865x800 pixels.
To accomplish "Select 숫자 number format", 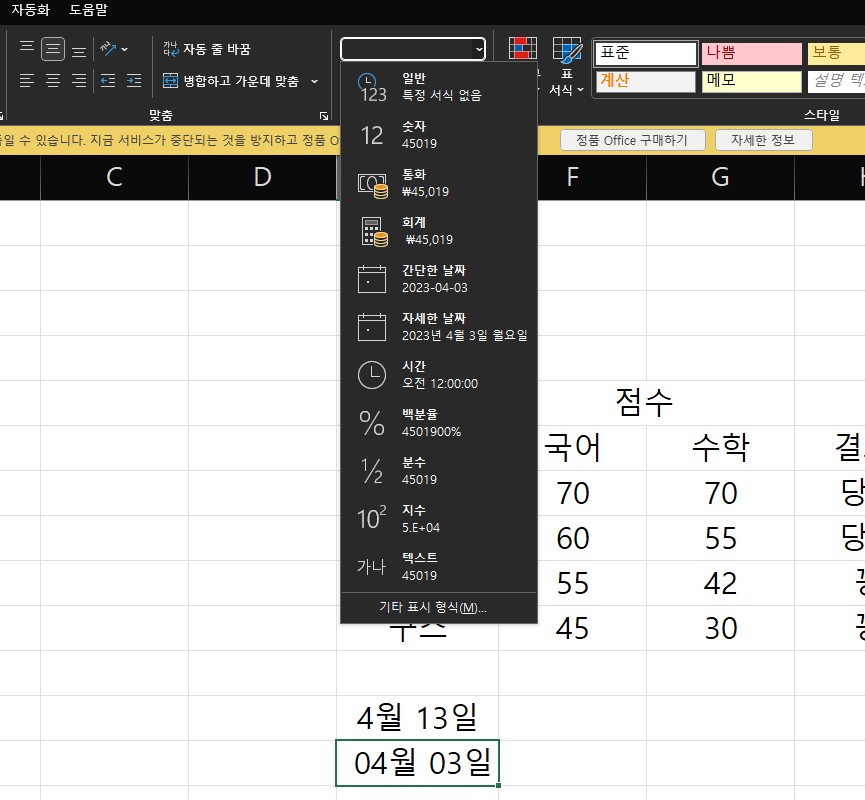I will [x=439, y=135].
